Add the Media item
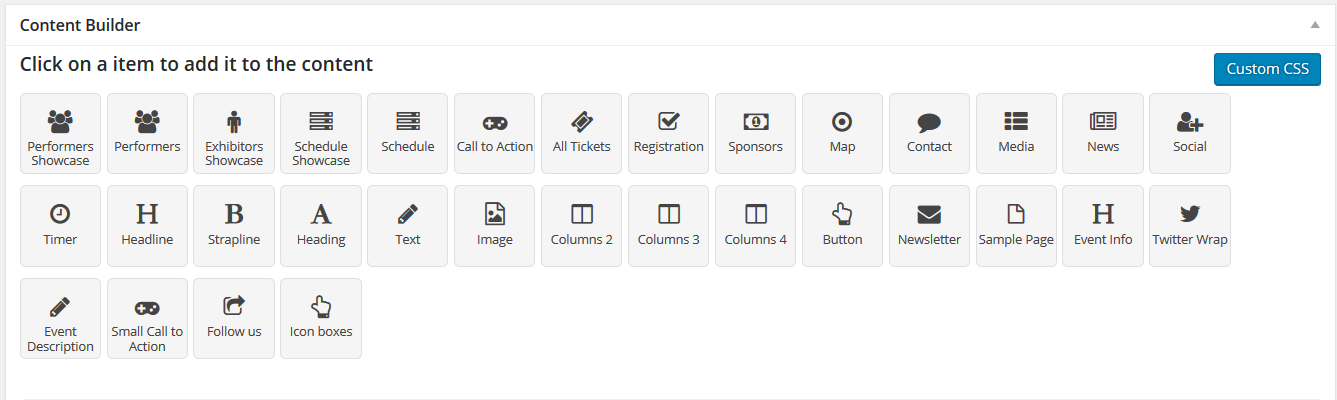 click(x=1016, y=133)
